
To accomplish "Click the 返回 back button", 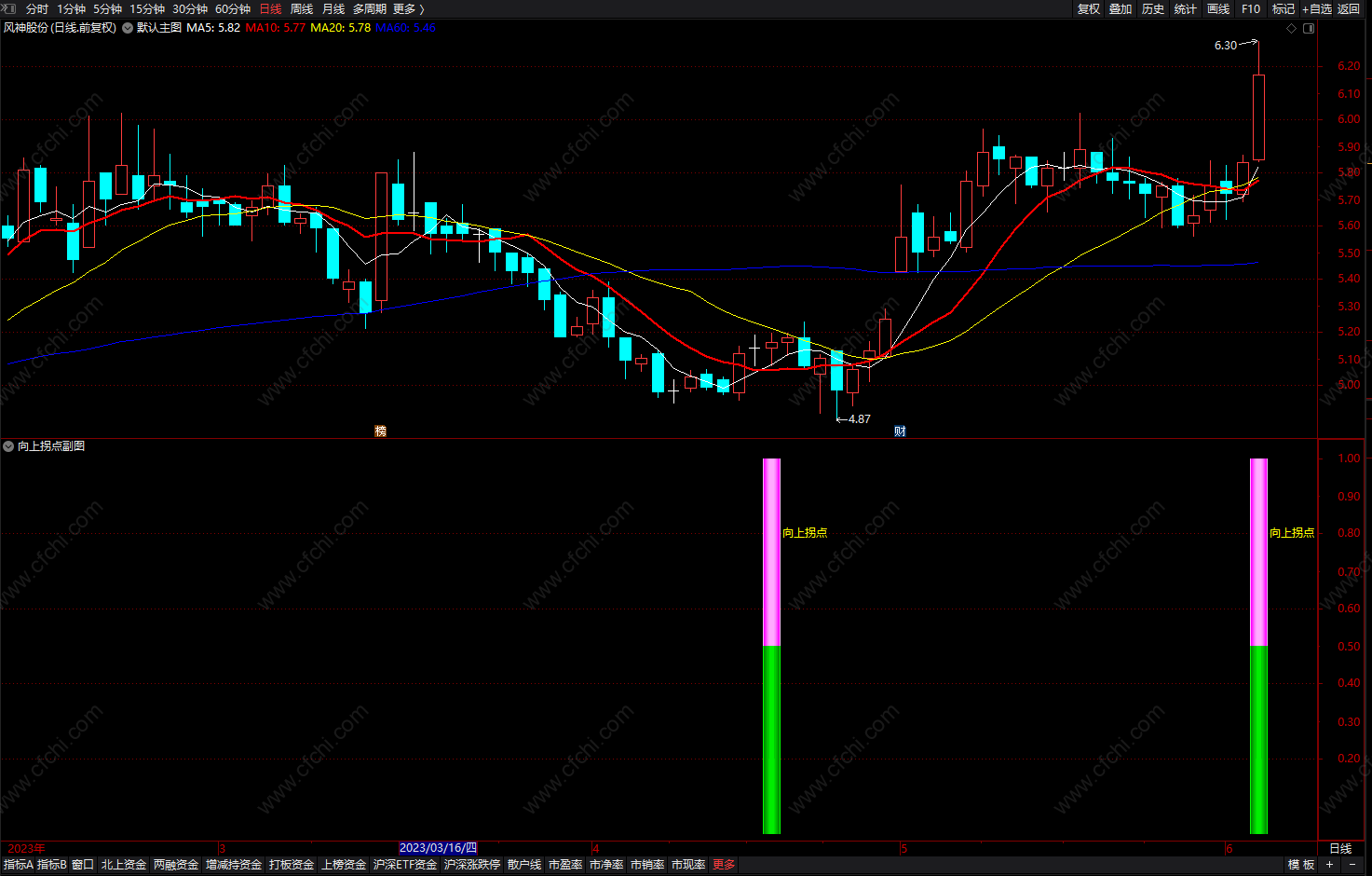I will coord(1349,8).
